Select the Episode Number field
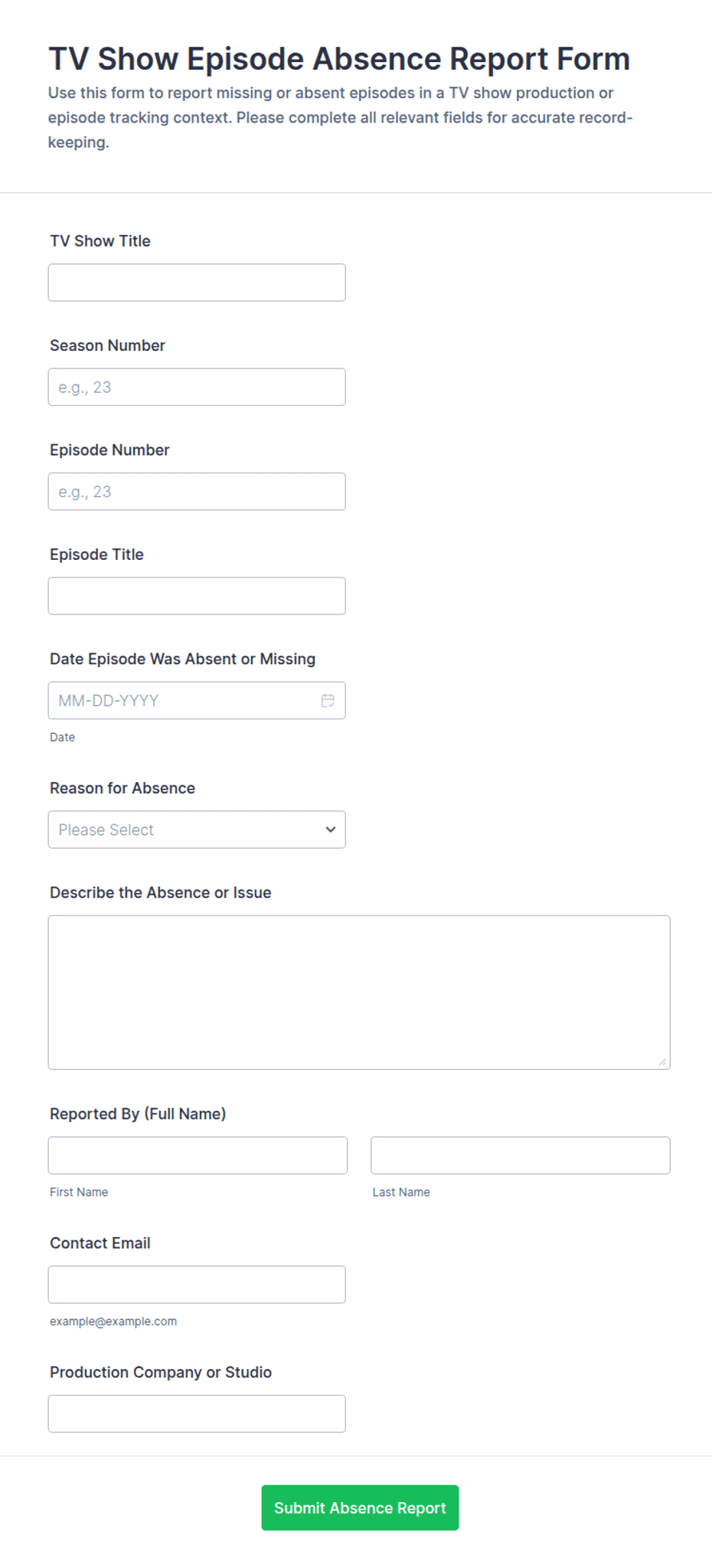Image resolution: width=712 pixels, height=1568 pixels. [197, 492]
